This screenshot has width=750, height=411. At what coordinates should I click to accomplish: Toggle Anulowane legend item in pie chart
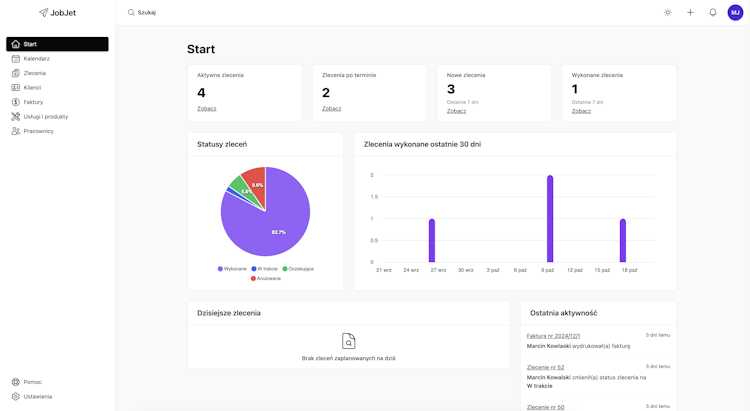[266, 278]
